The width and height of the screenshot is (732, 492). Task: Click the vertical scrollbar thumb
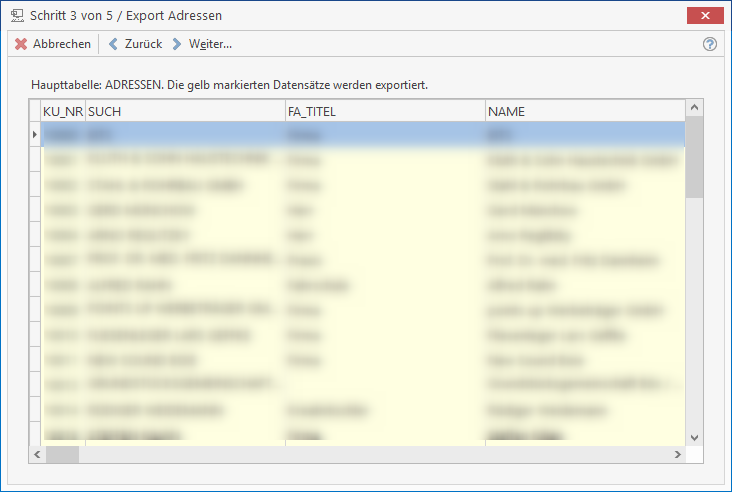click(695, 160)
